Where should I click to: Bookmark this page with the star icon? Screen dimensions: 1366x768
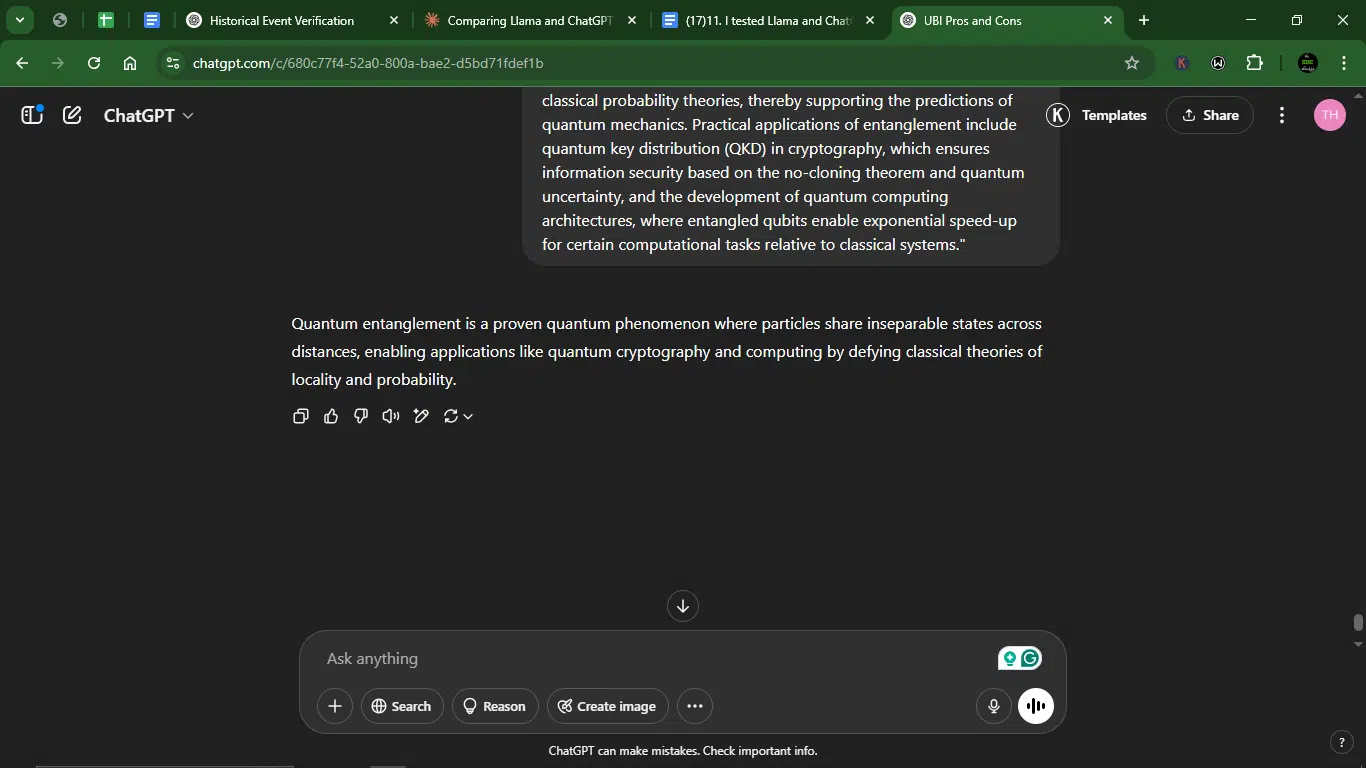1132,63
